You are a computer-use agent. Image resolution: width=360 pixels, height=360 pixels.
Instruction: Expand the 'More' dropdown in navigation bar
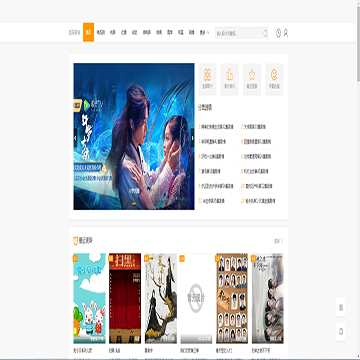(205, 33)
